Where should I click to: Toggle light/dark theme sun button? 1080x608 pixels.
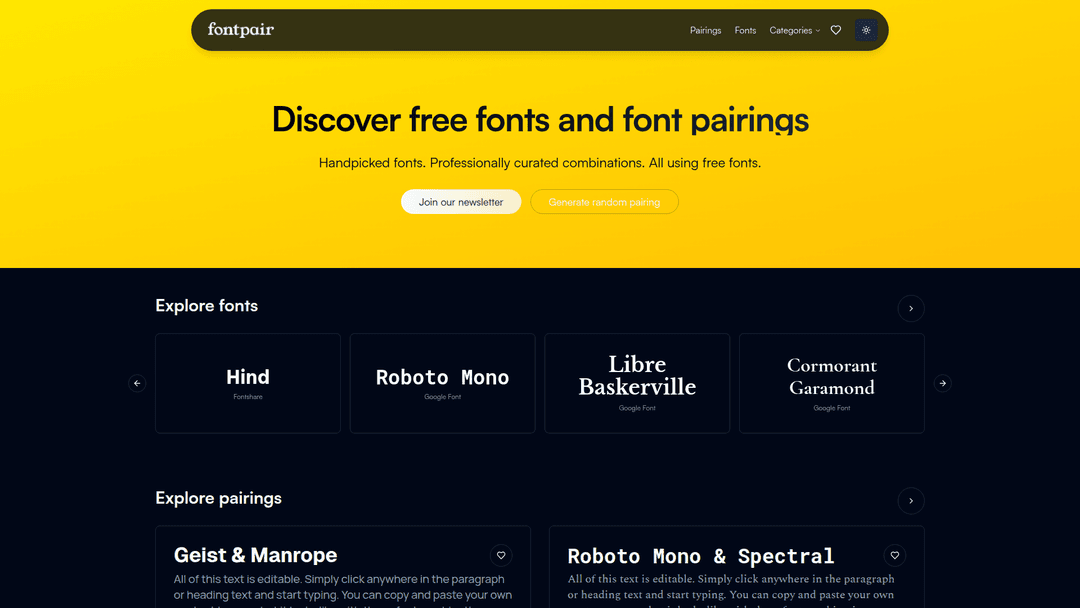(866, 30)
